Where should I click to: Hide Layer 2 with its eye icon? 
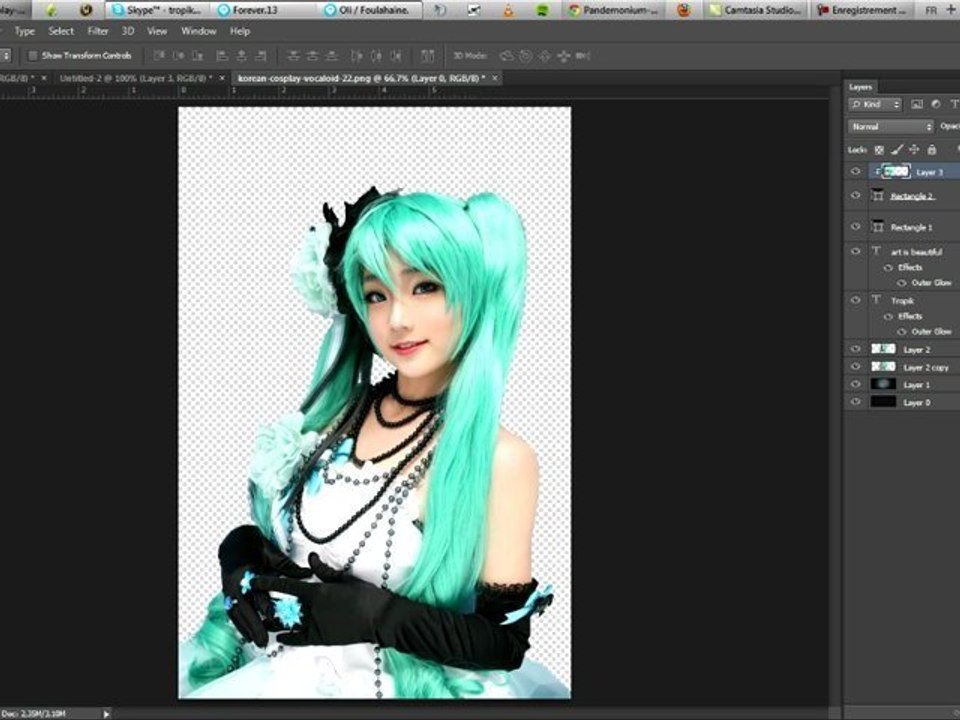855,349
